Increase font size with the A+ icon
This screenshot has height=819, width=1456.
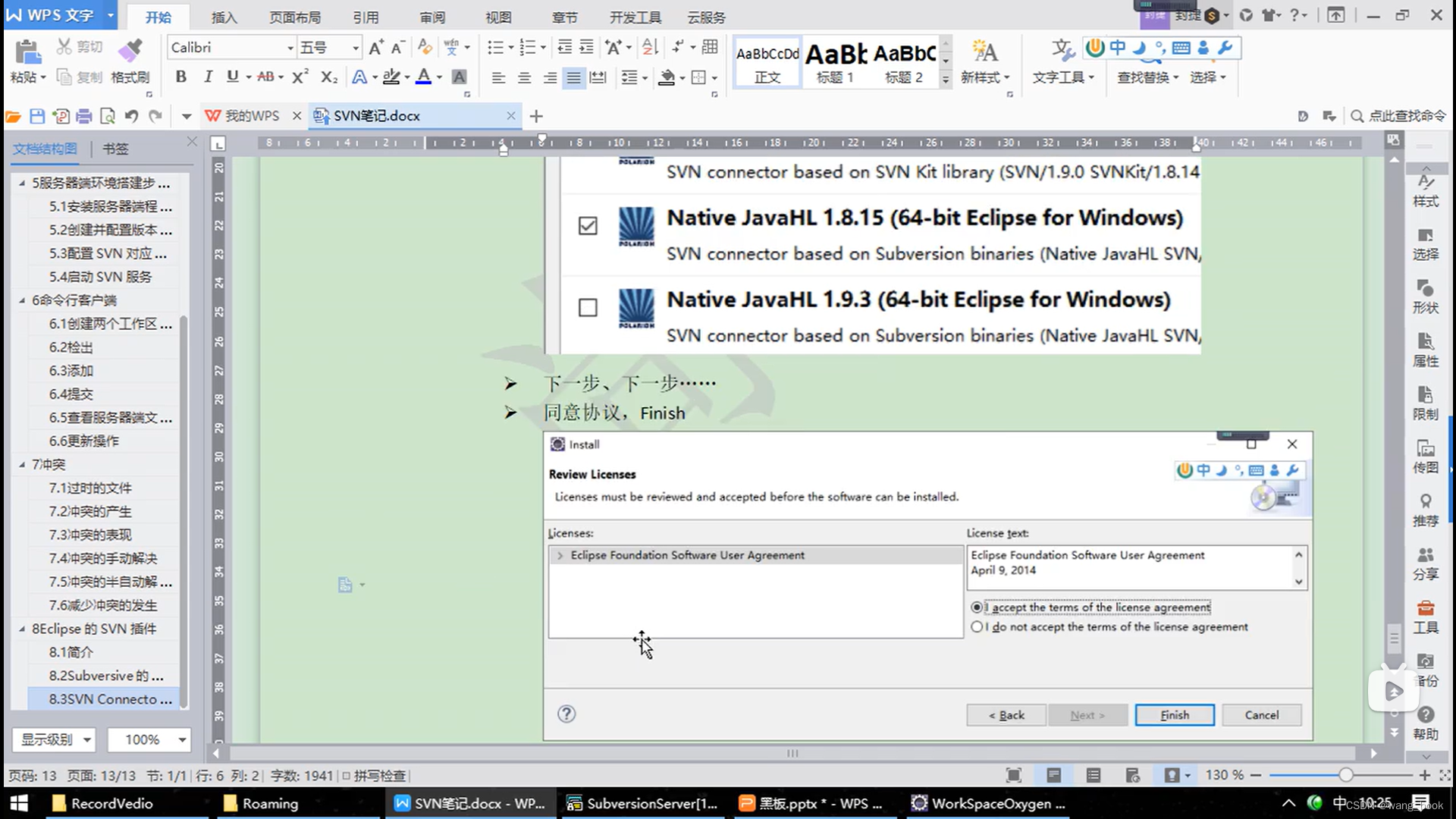tap(376, 48)
